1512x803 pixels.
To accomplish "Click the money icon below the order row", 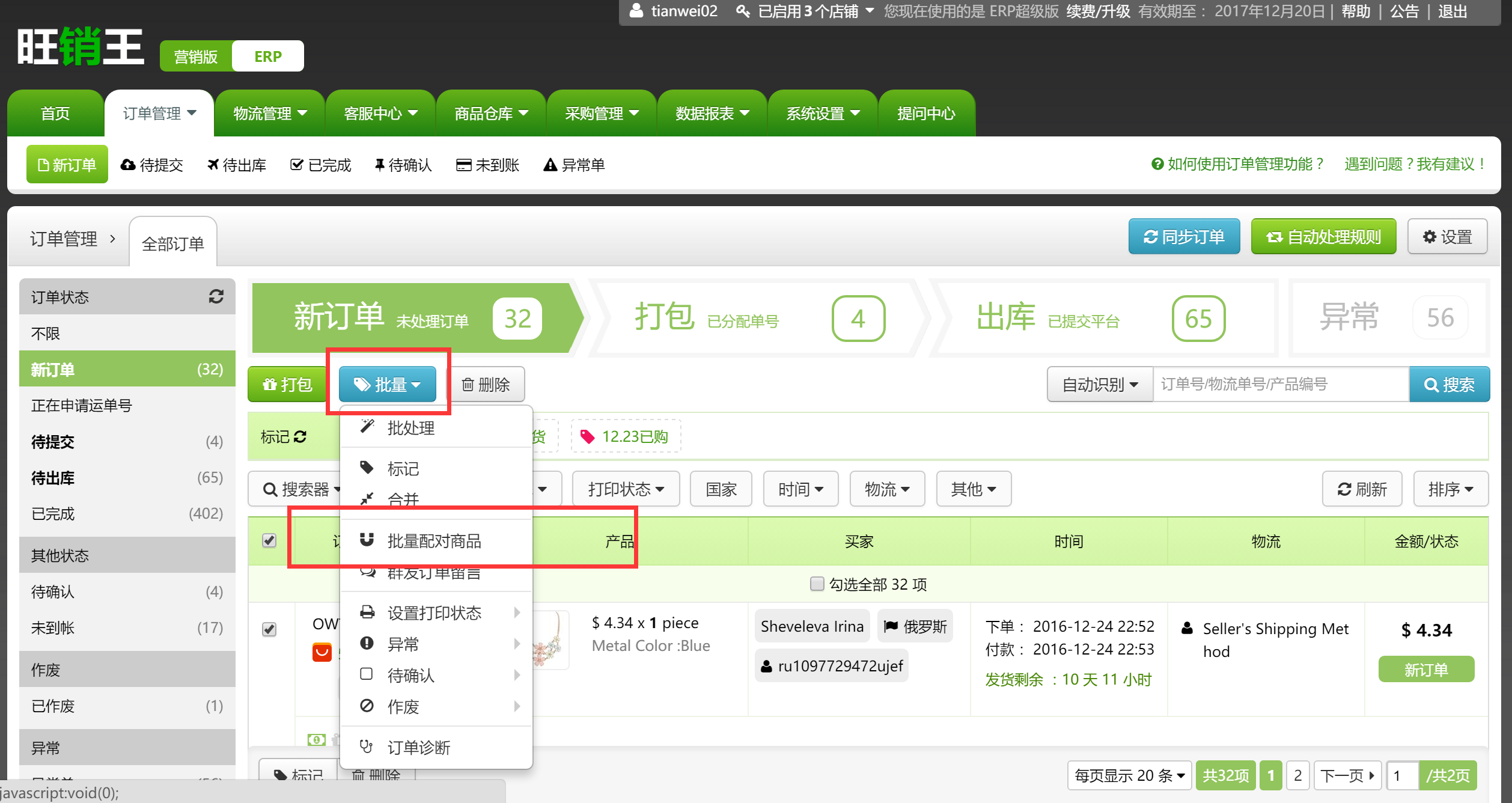I will pos(316,739).
